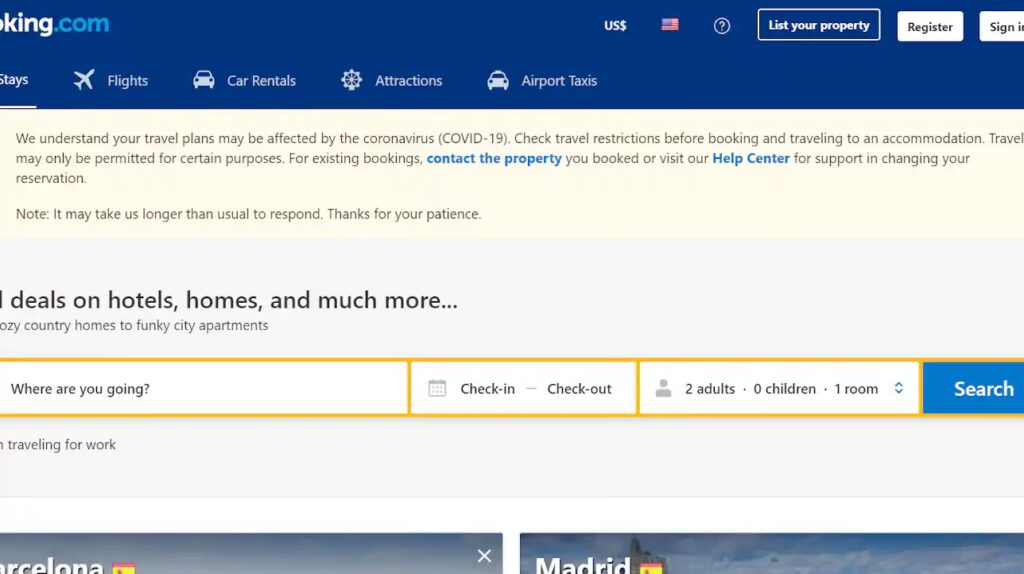
Task: Open the Help Center link
Action: pos(750,158)
